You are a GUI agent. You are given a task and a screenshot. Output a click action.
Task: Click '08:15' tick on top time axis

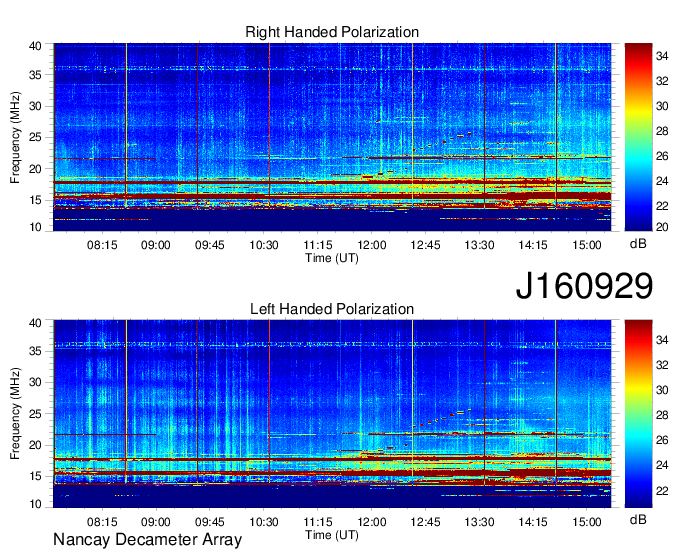tap(102, 245)
